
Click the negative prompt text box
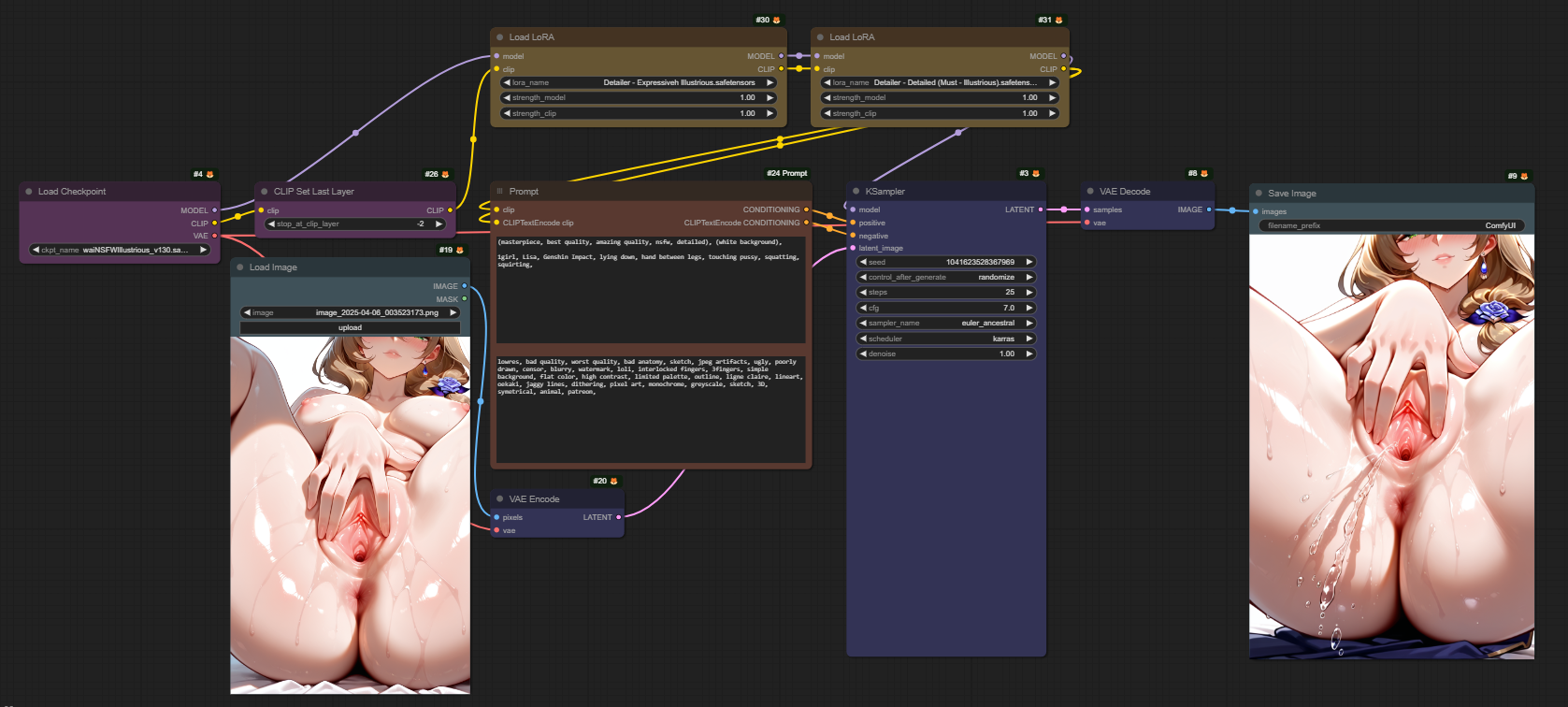click(x=651, y=410)
